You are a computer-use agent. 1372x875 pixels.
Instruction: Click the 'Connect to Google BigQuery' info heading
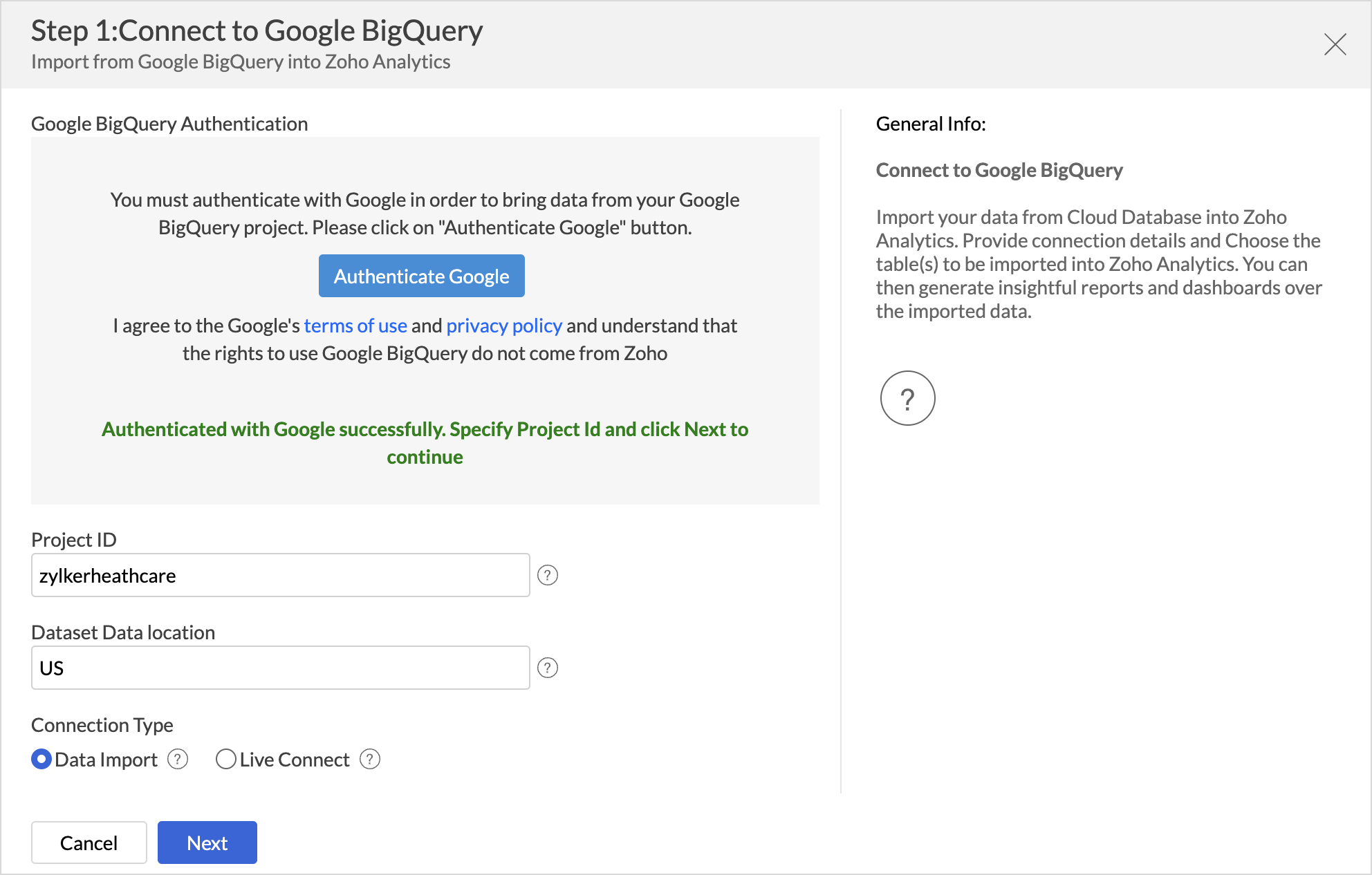tap(999, 170)
